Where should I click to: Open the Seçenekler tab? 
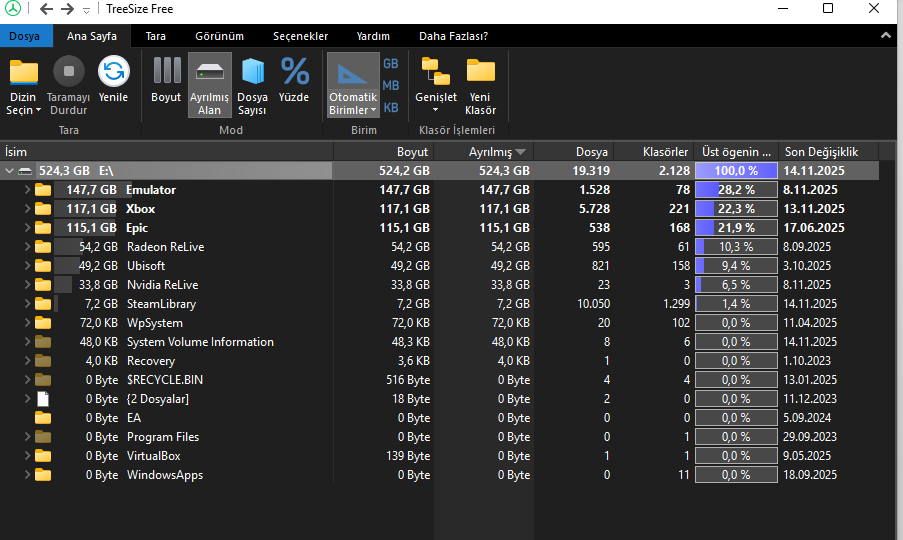301,36
